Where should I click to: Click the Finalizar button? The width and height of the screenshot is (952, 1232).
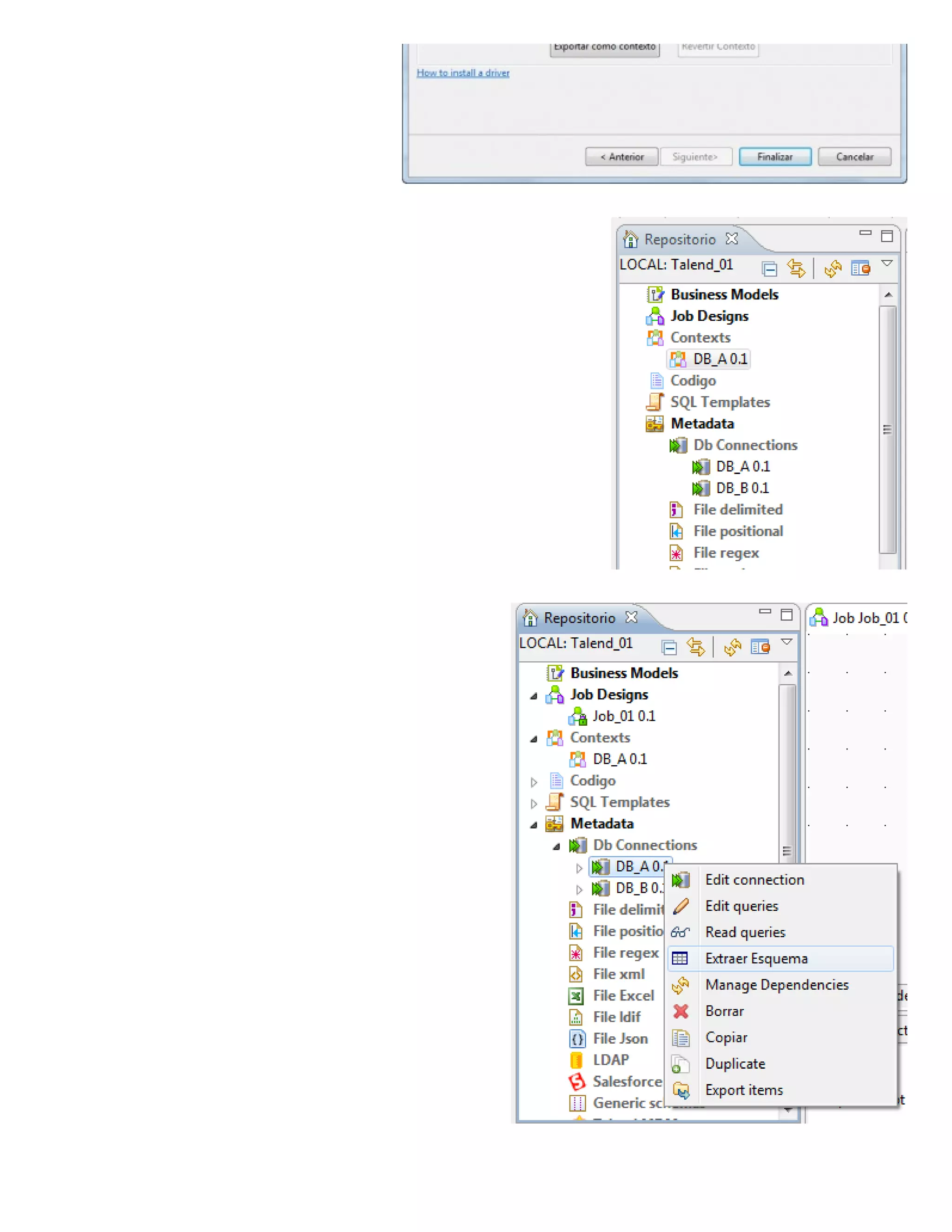(774, 156)
